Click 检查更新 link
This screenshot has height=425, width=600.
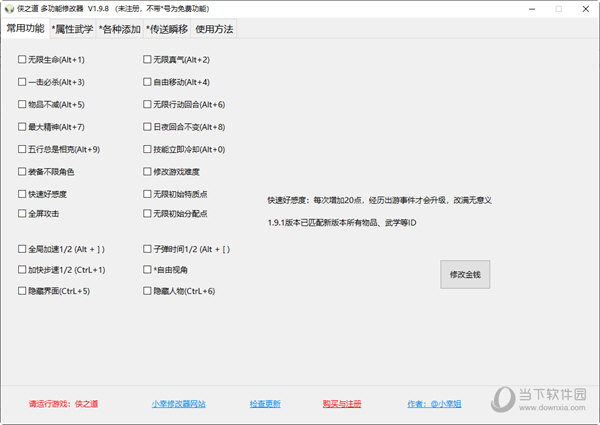coord(265,404)
